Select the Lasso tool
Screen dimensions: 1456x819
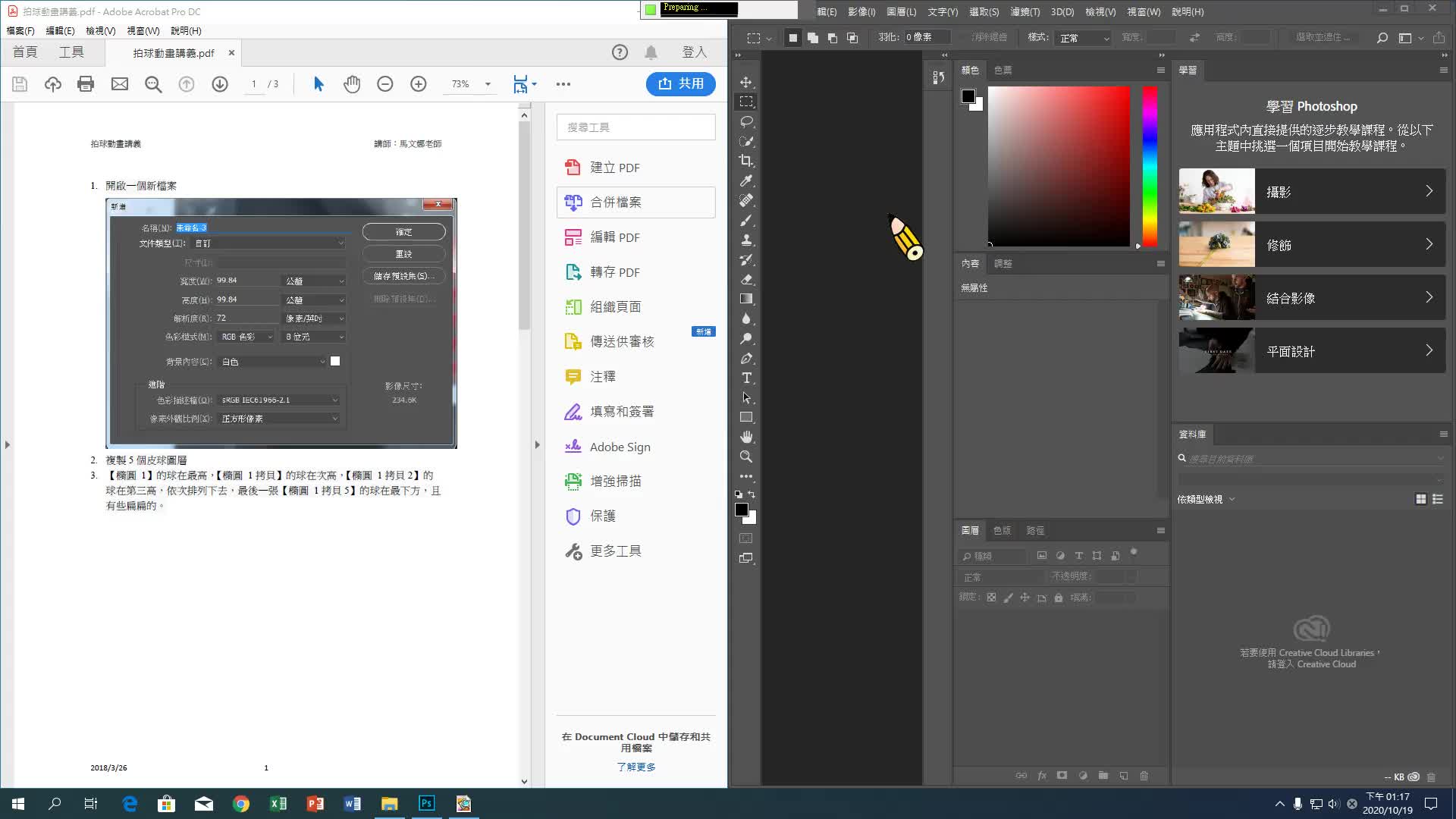746,121
